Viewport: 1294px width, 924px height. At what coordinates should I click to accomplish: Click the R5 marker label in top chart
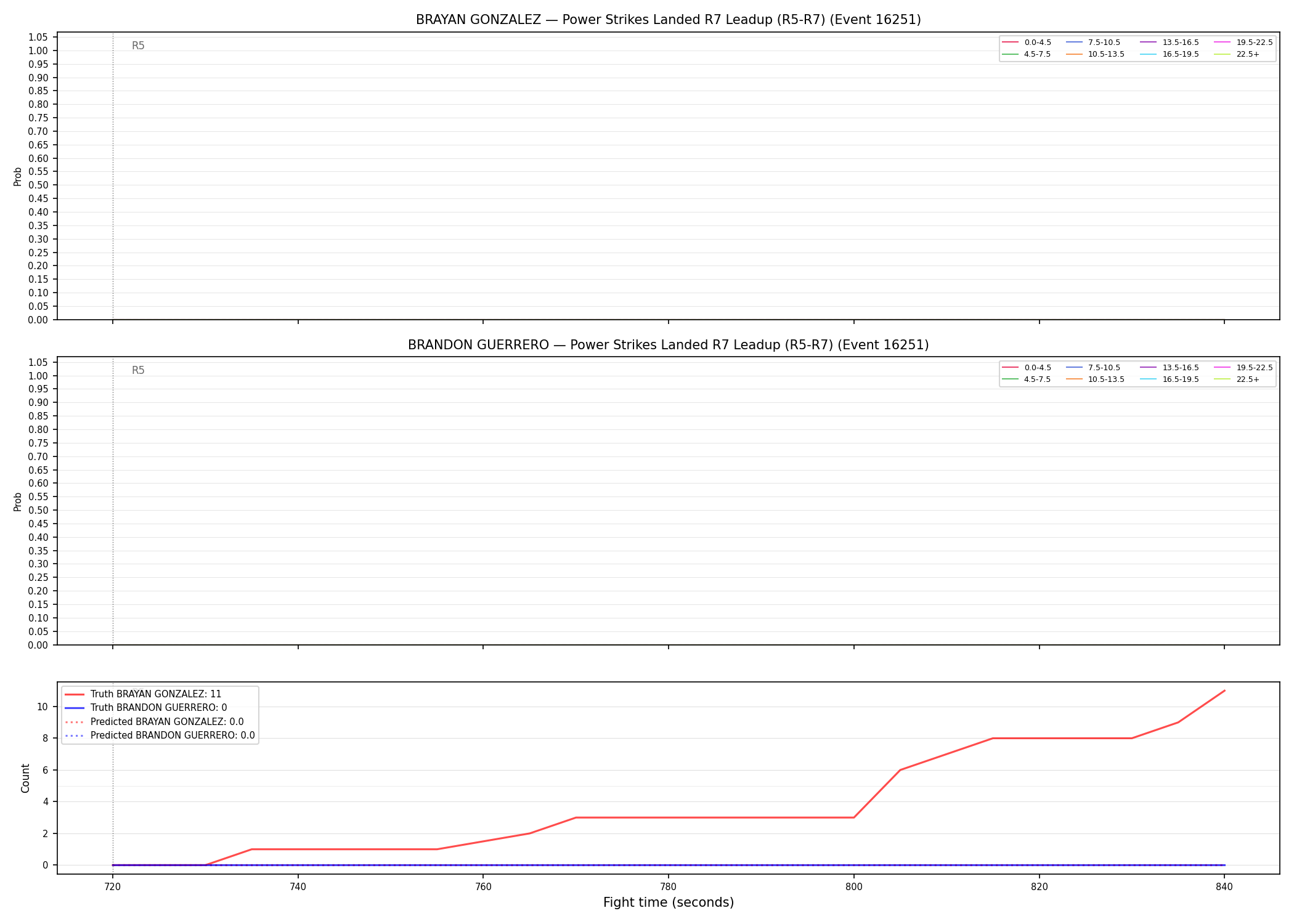point(138,46)
